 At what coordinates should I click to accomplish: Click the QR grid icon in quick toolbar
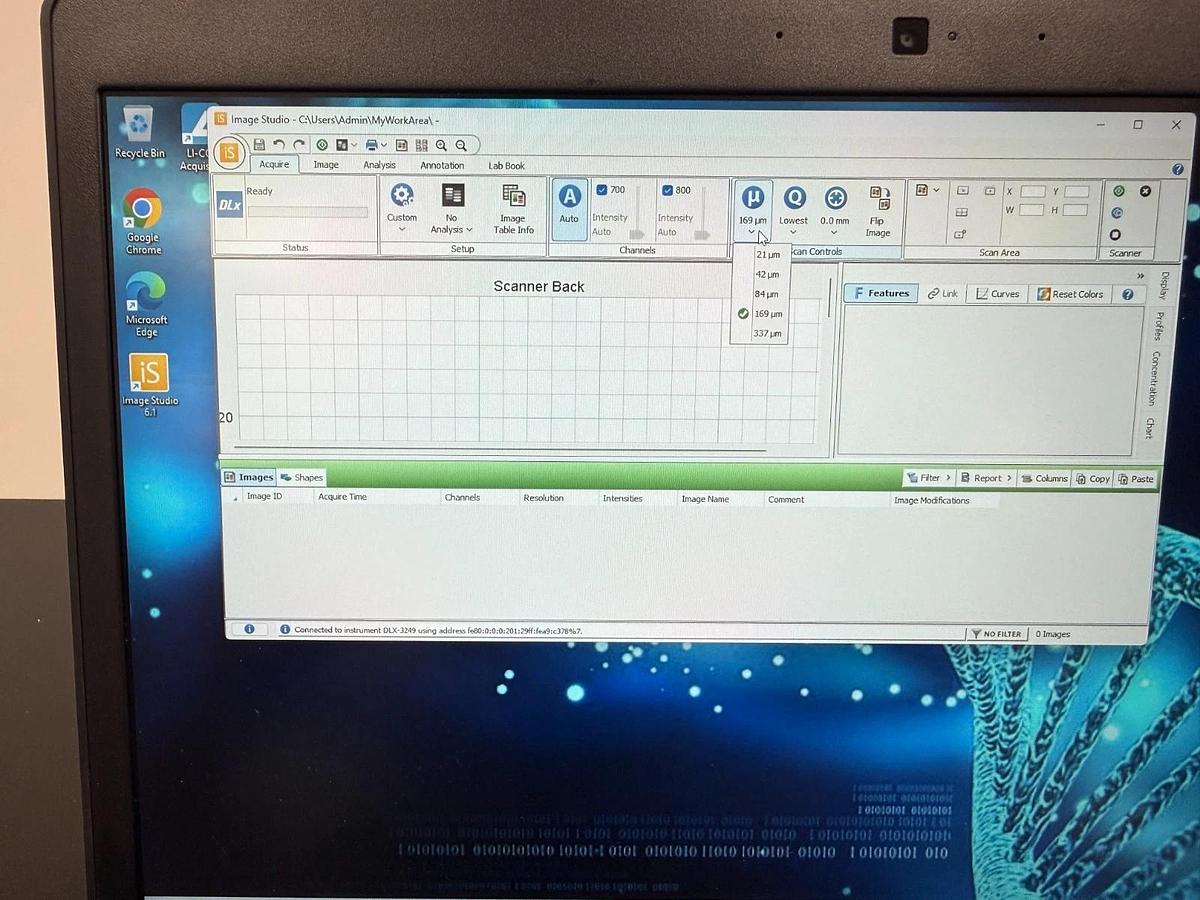(x=421, y=145)
